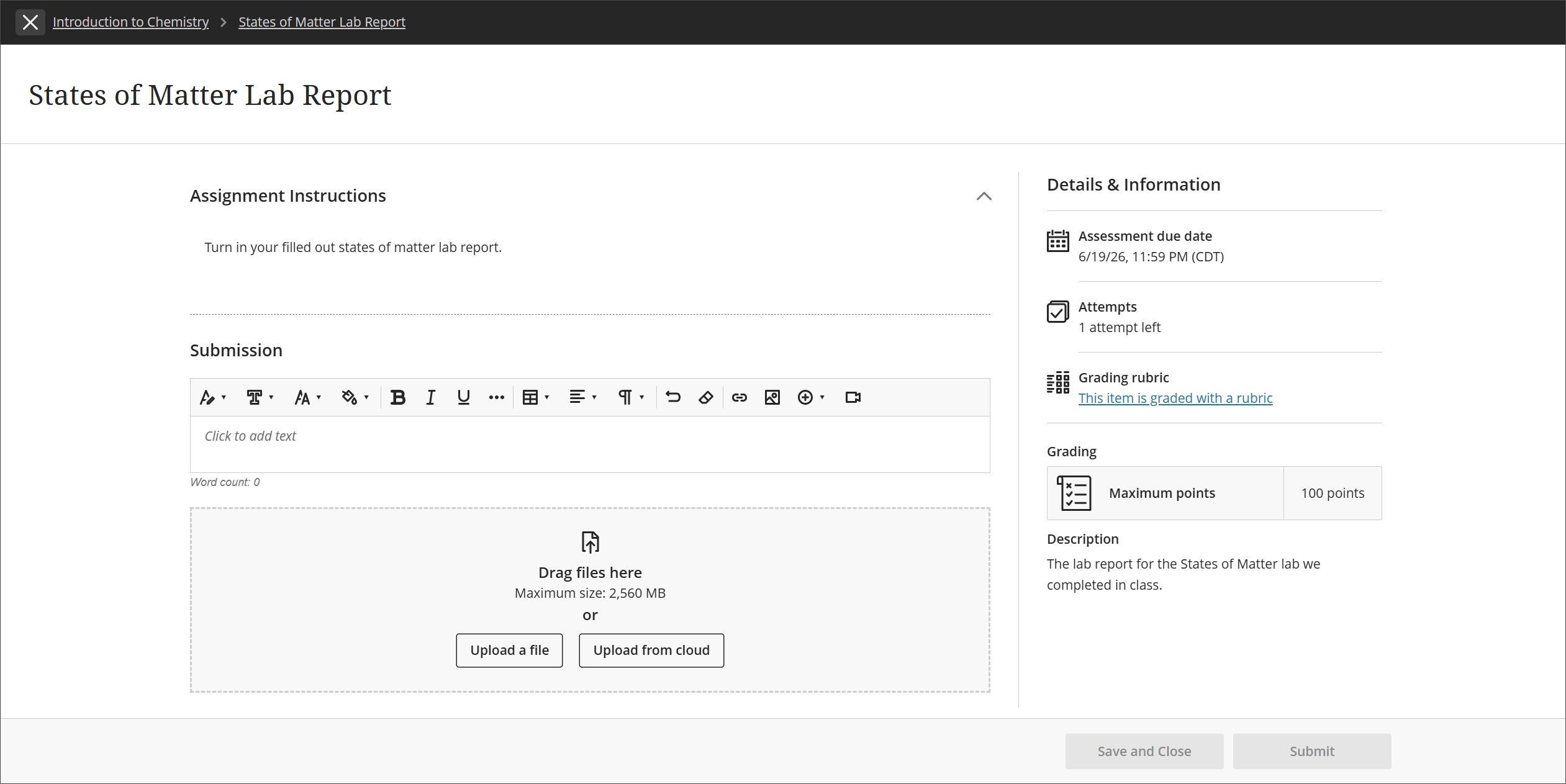Click the Save and Close button
The height and width of the screenshot is (784, 1566).
pos(1144,751)
